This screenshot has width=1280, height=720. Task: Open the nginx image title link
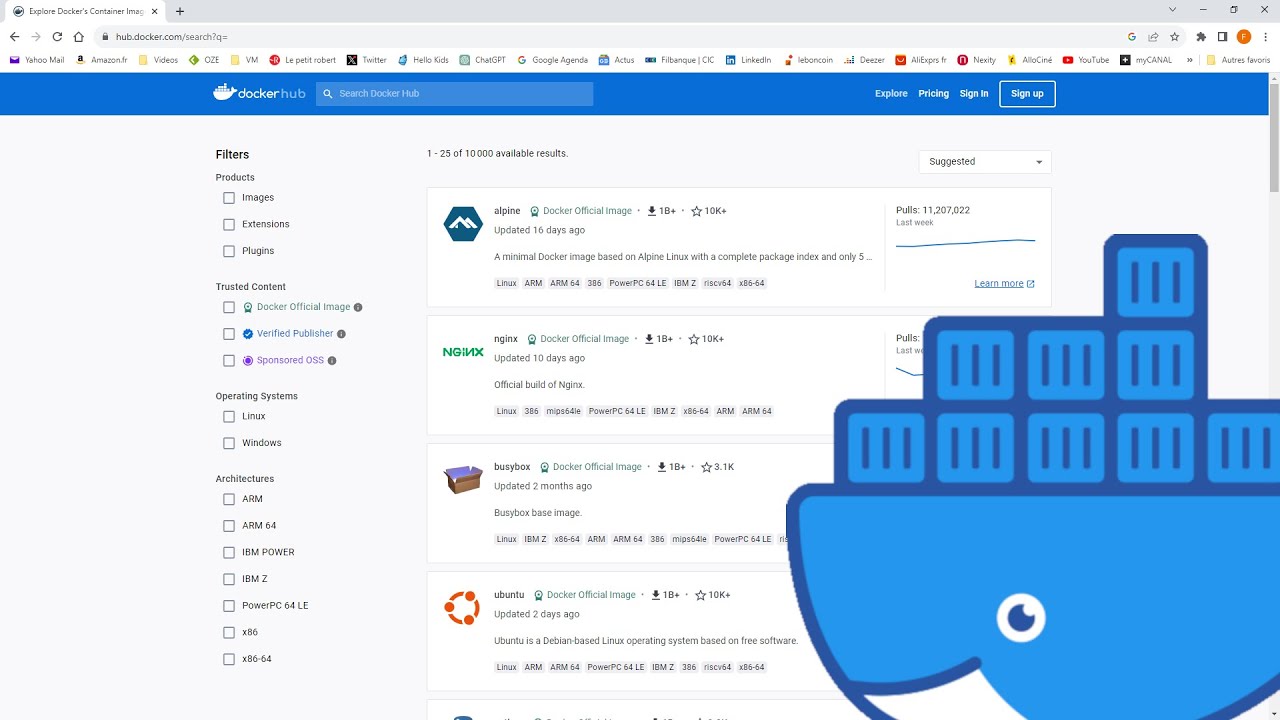coord(505,339)
